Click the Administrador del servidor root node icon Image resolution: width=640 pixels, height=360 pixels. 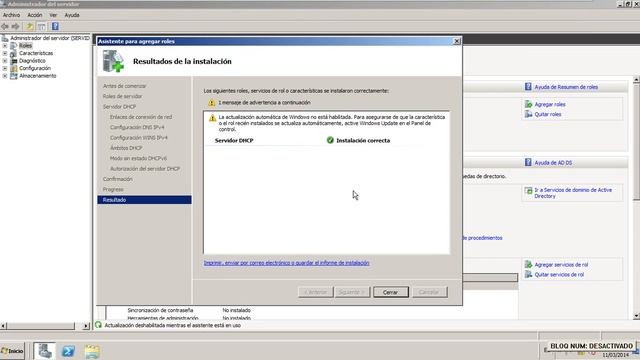(x=5, y=38)
